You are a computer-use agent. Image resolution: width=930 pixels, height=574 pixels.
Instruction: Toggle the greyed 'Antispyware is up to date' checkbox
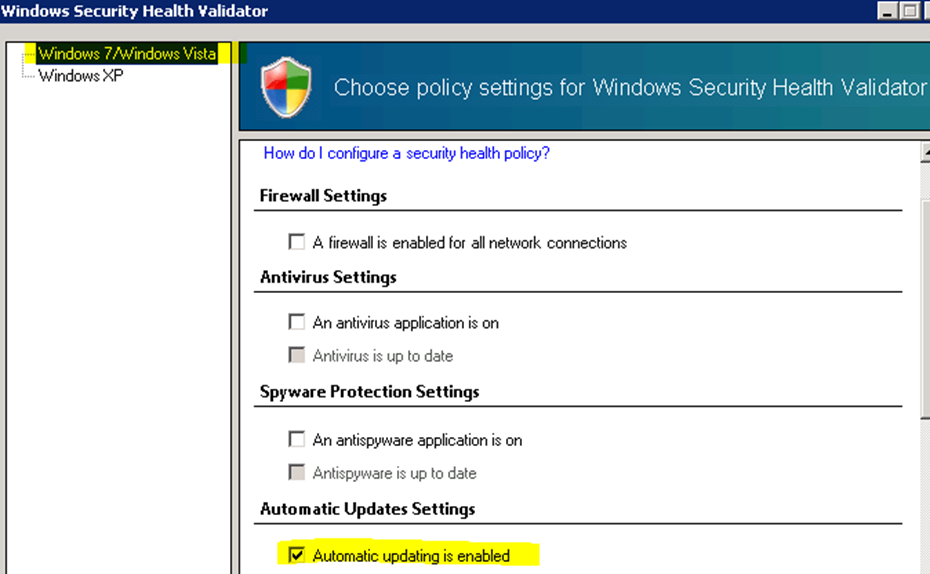click(x=297, y=473)
